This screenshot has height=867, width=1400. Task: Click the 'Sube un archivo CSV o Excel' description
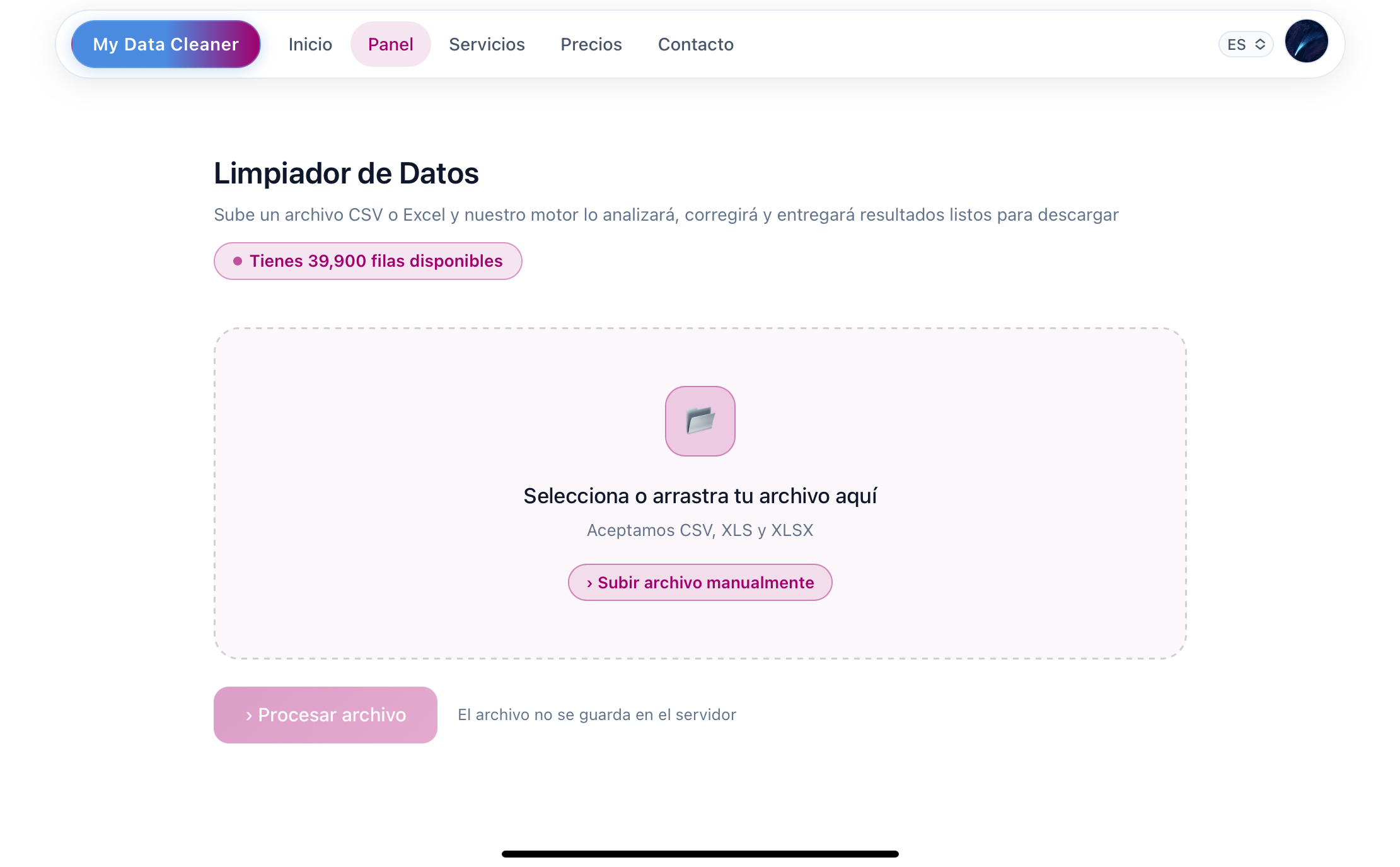pyautogui.click(x=666, y=215)
